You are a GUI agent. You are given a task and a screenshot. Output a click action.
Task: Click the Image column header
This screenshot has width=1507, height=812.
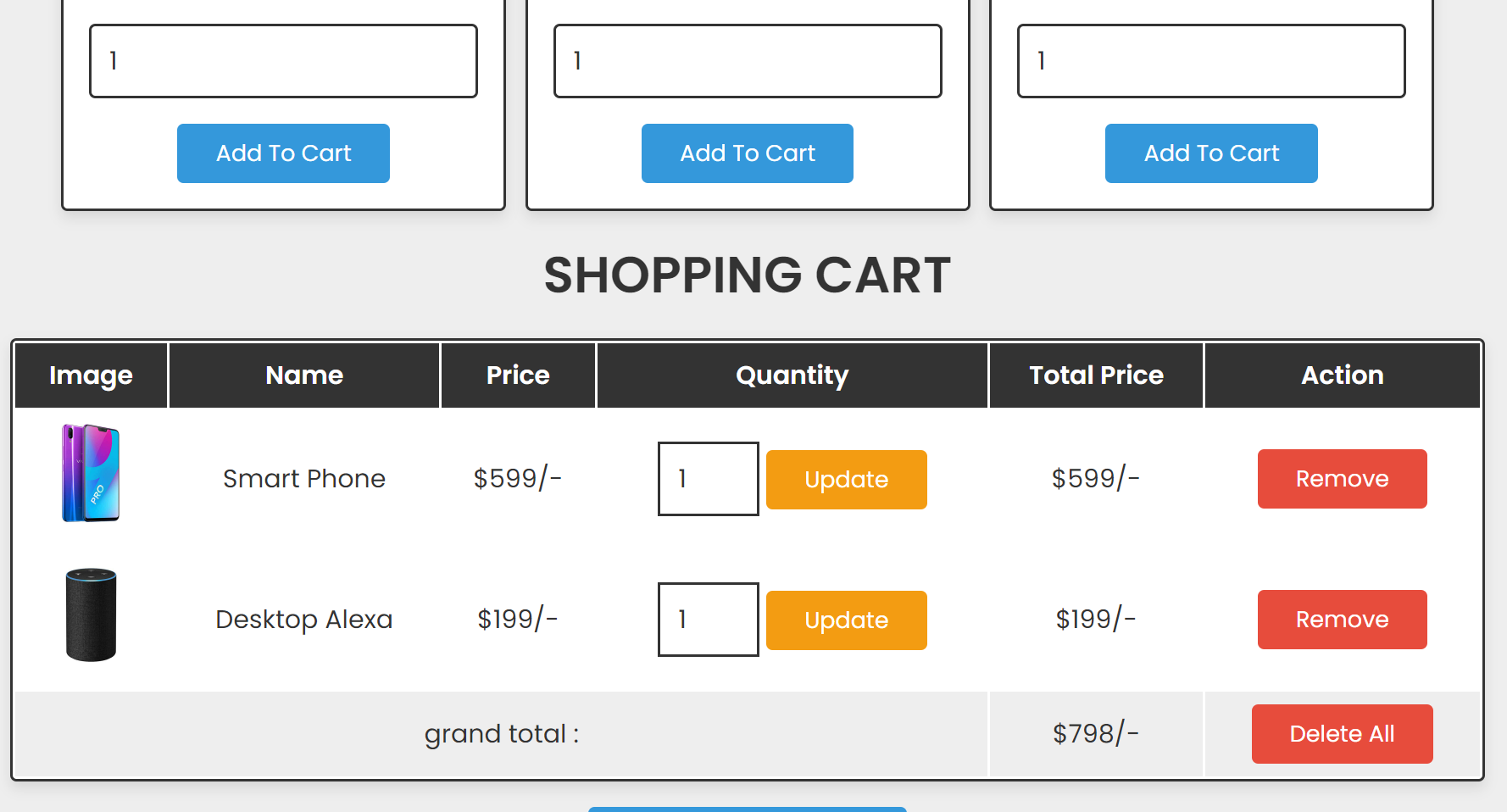coord(91,375)
